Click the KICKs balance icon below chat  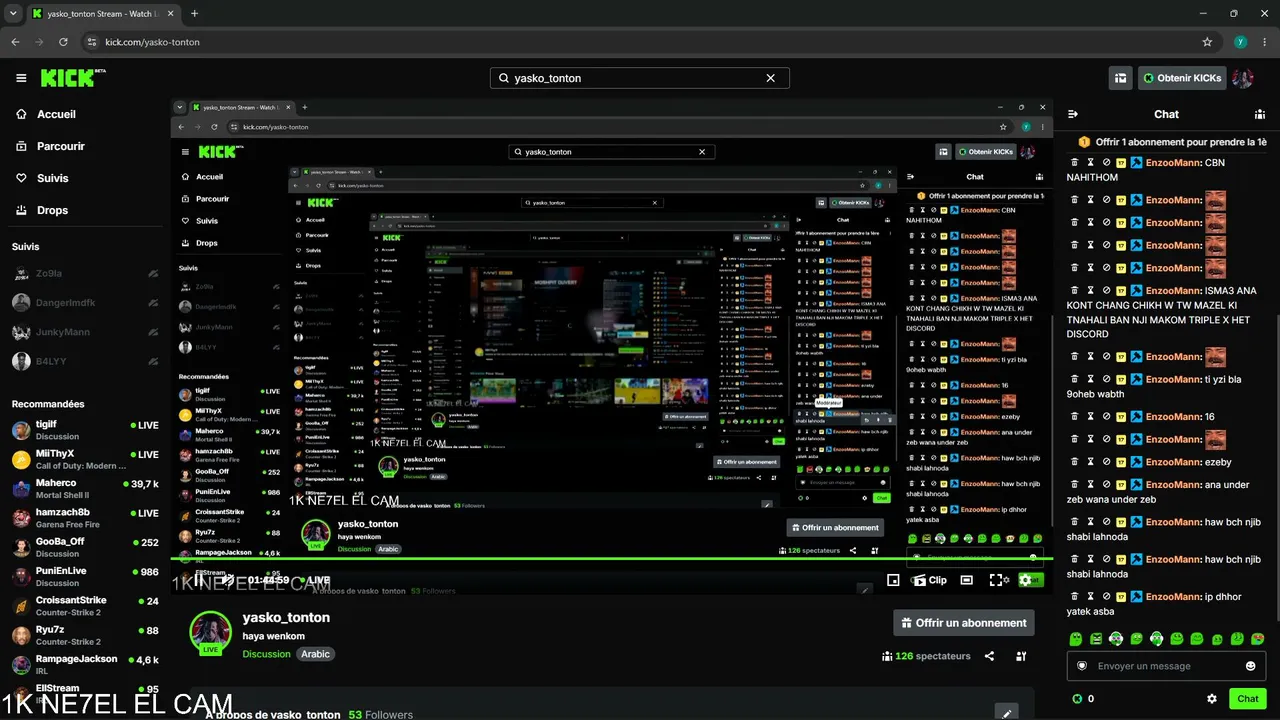click(1077, 699)
